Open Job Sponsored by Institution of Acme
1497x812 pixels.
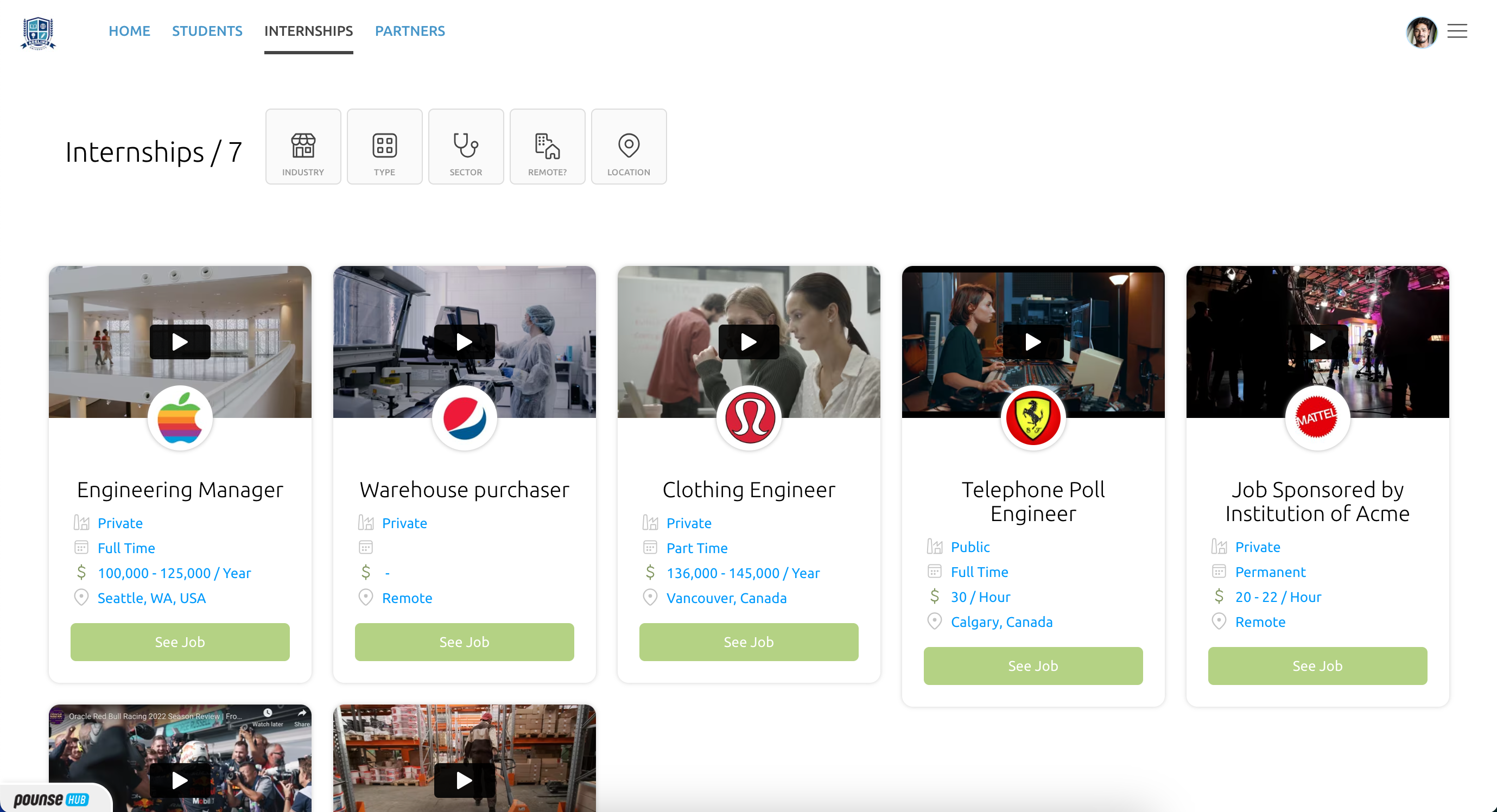pos(1317,502)
